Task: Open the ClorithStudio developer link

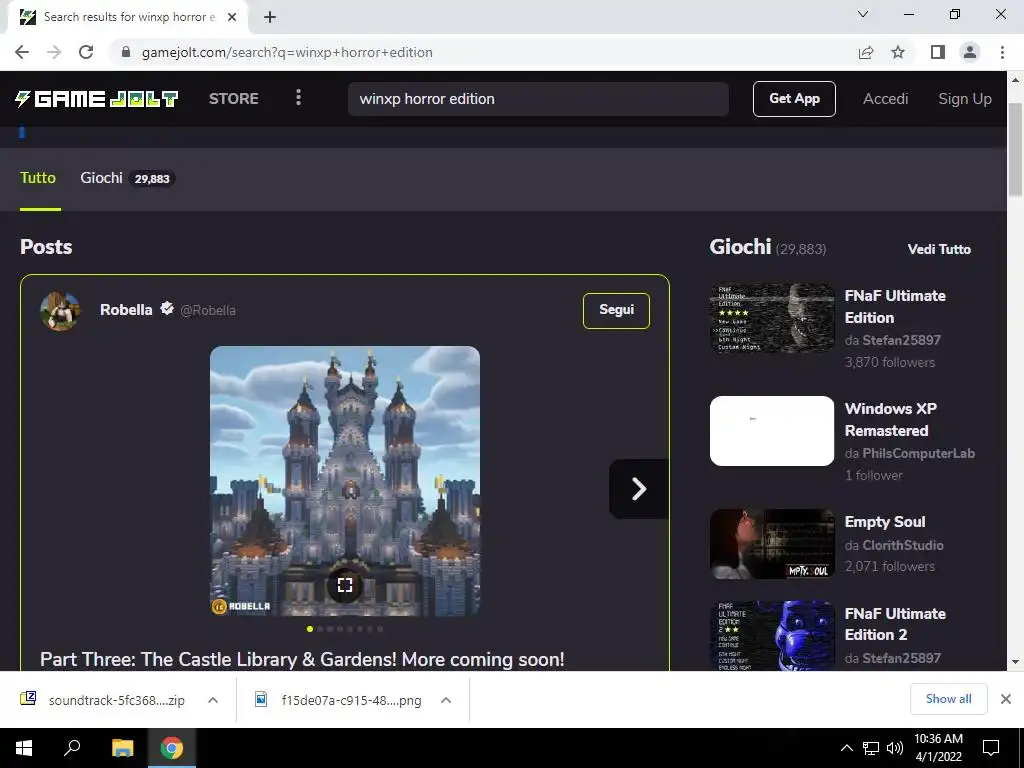Action: point(903,545)
